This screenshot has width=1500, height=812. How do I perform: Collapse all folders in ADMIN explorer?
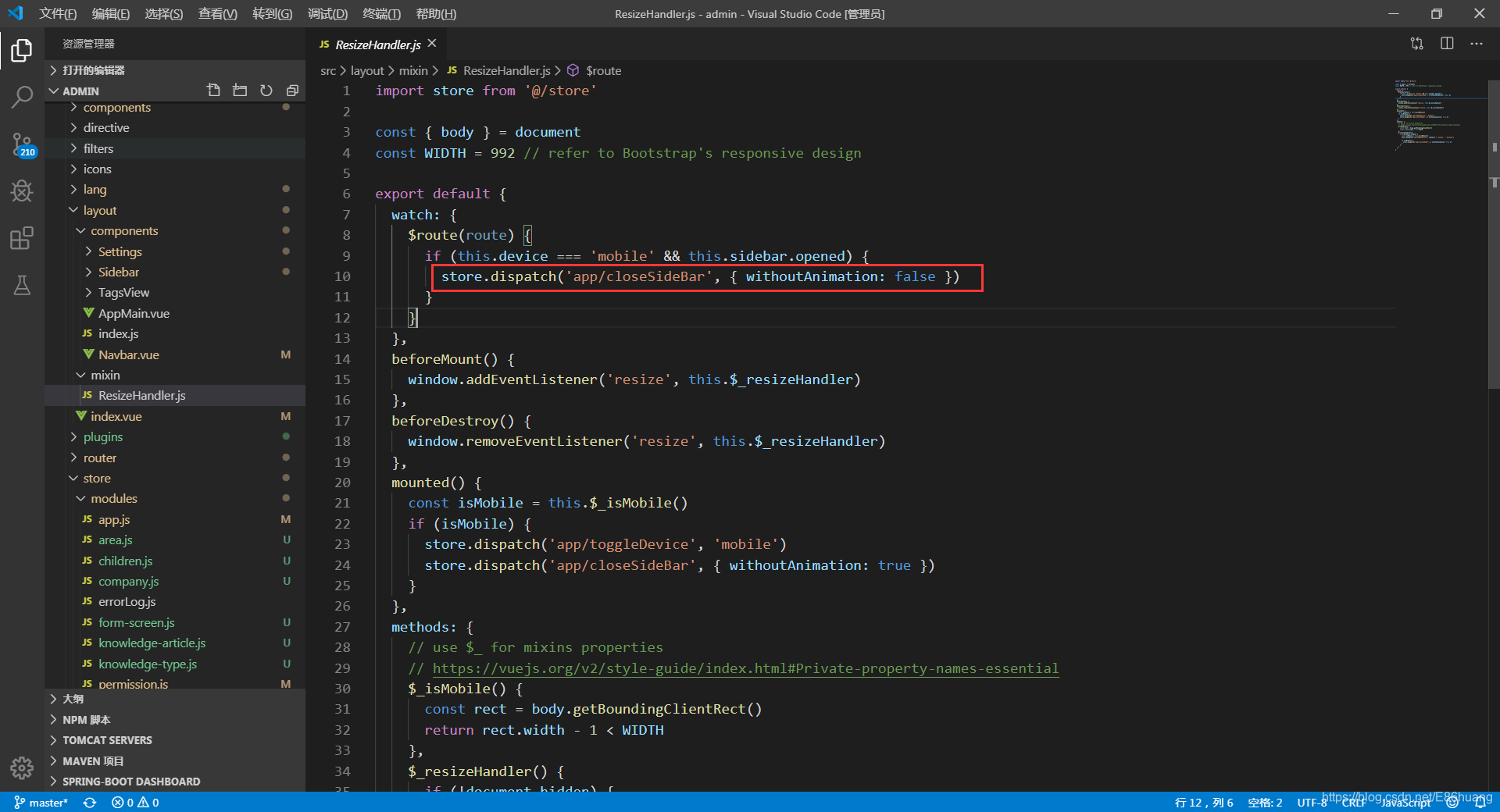[x=292, y=91]
